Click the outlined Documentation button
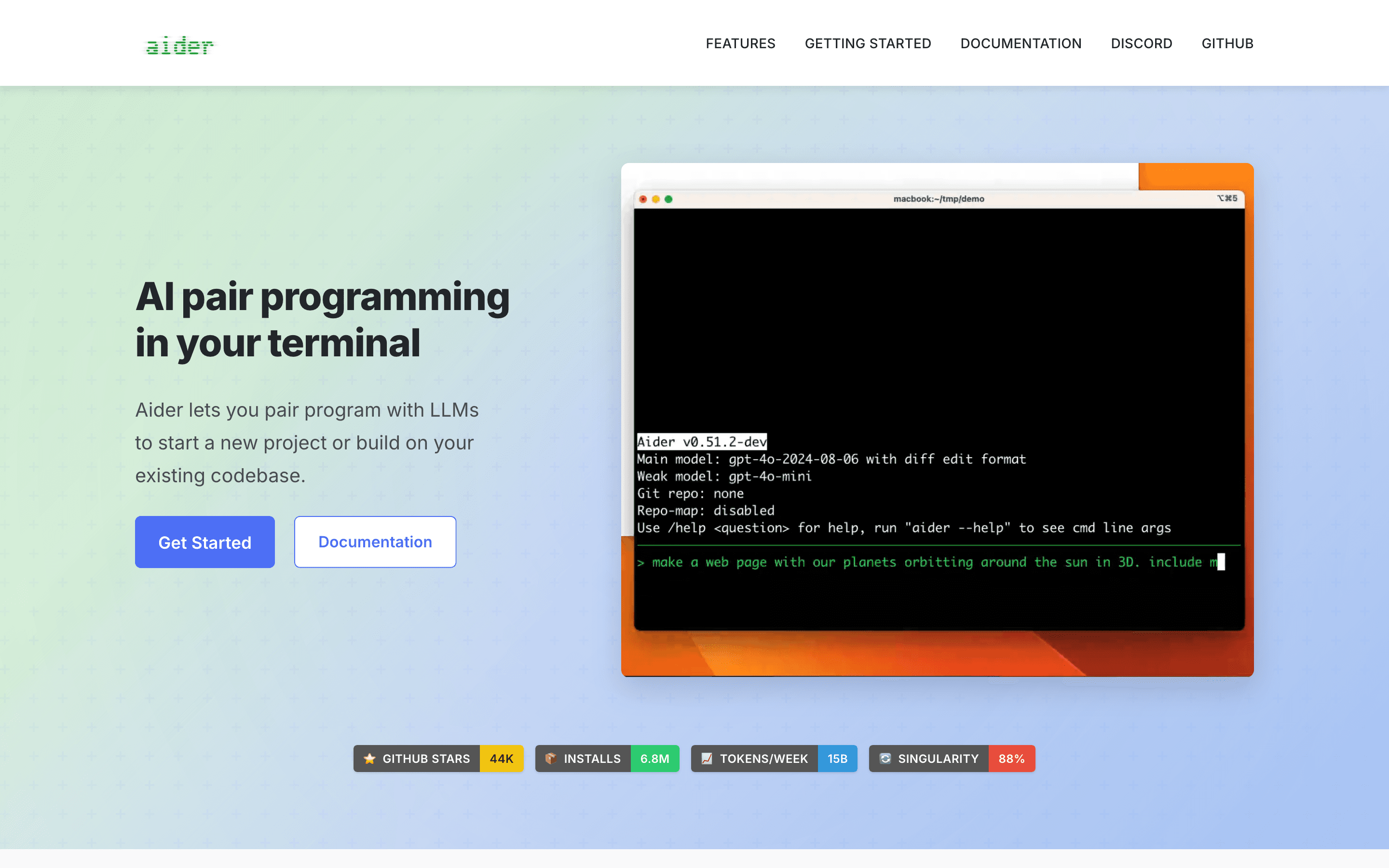The height and width of the screenshot is (868, 1389). [x=375, y=542]
